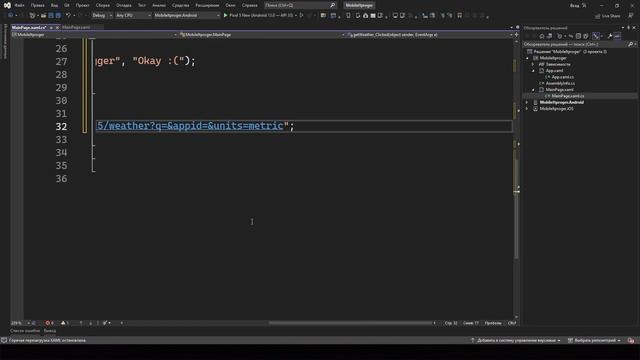Click the Undo toolbar icon

pyautogui.click(x=68, y=16)
